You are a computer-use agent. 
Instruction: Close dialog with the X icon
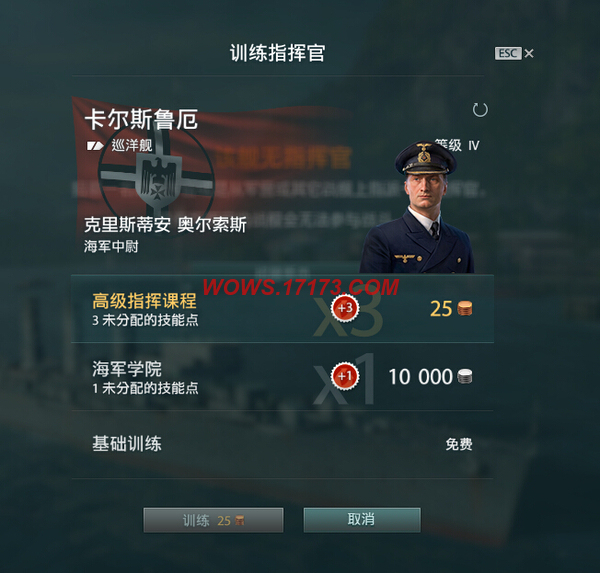point(529,53)
